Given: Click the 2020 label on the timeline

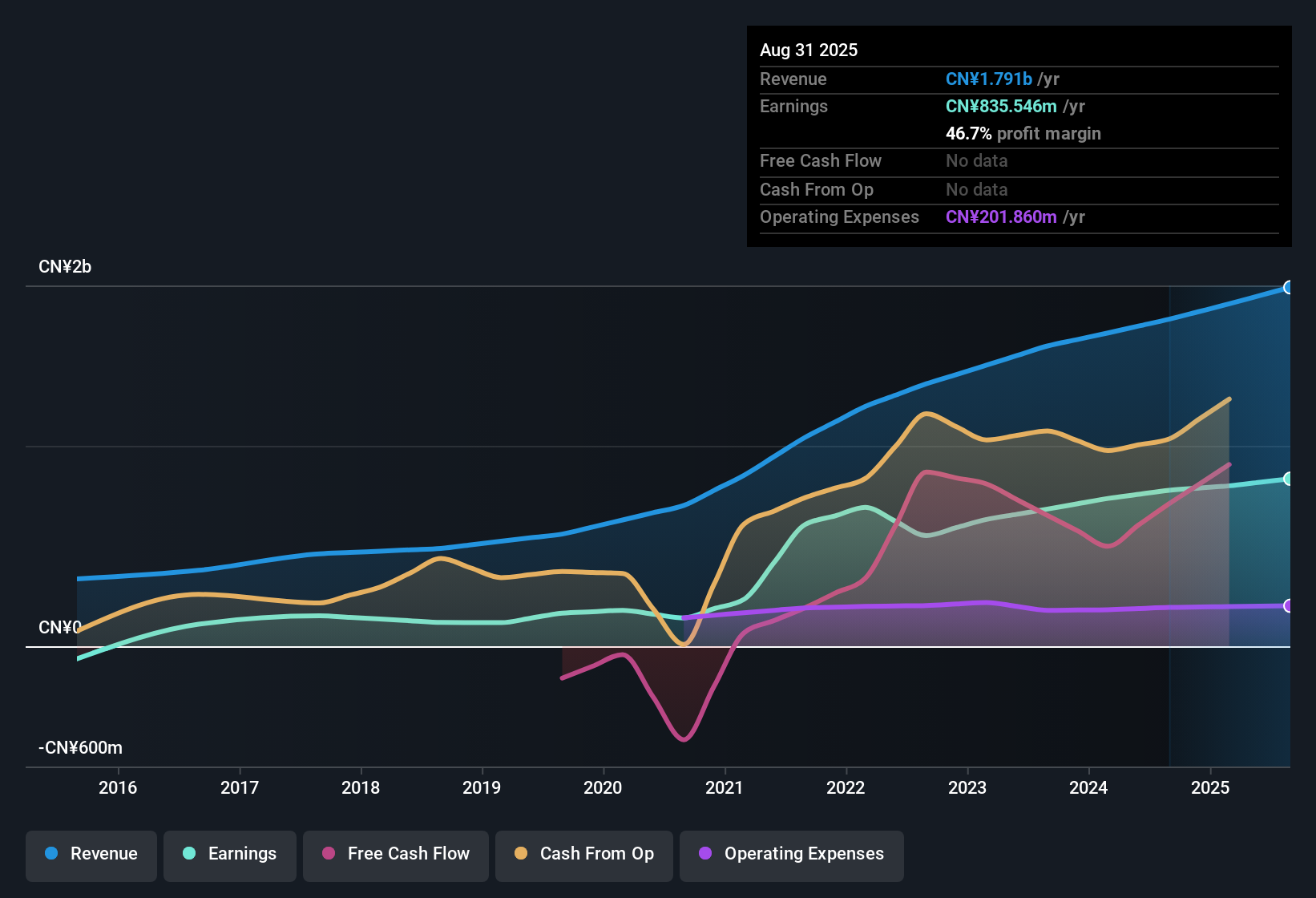Looking at the screenshot, I should coord(603,787).
